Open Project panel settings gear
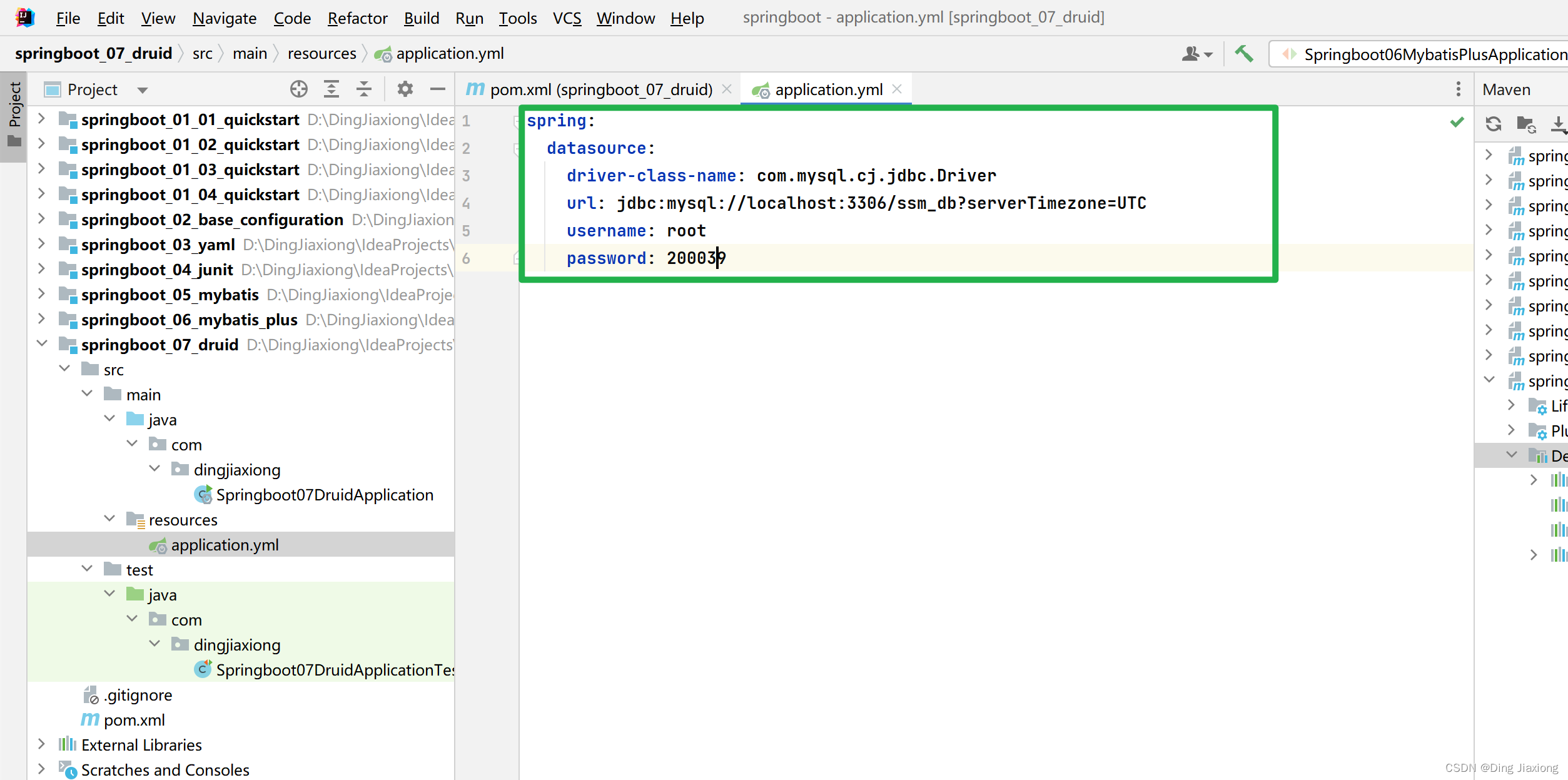 point(405,89)
